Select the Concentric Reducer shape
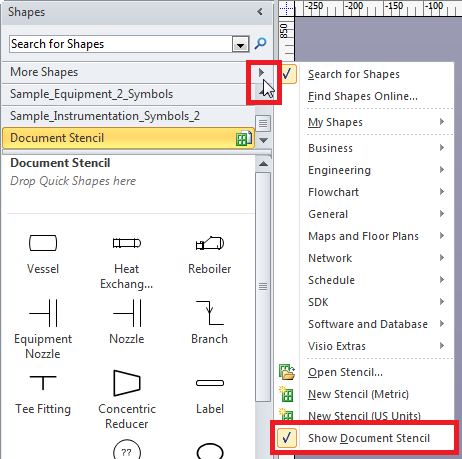The image size is (462, 459). pos(127,383)
